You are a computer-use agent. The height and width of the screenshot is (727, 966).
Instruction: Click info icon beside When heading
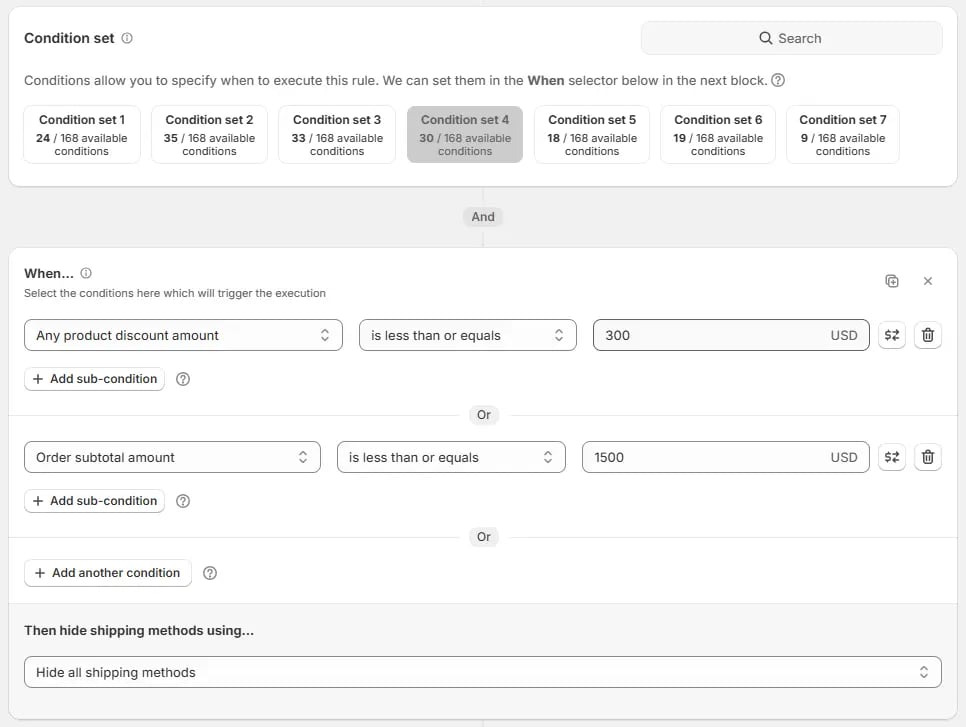pos(86,273)
